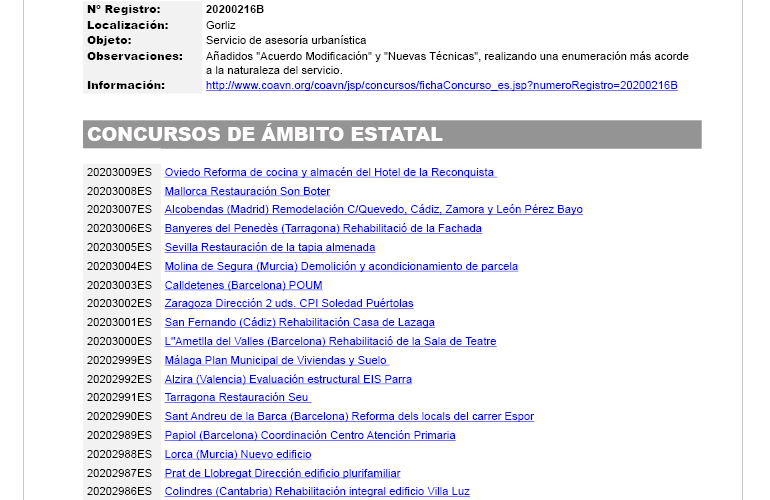Open Málaga Plan Municipal de Viviendas link
The image size is (770, 500).
pos(277,361)
